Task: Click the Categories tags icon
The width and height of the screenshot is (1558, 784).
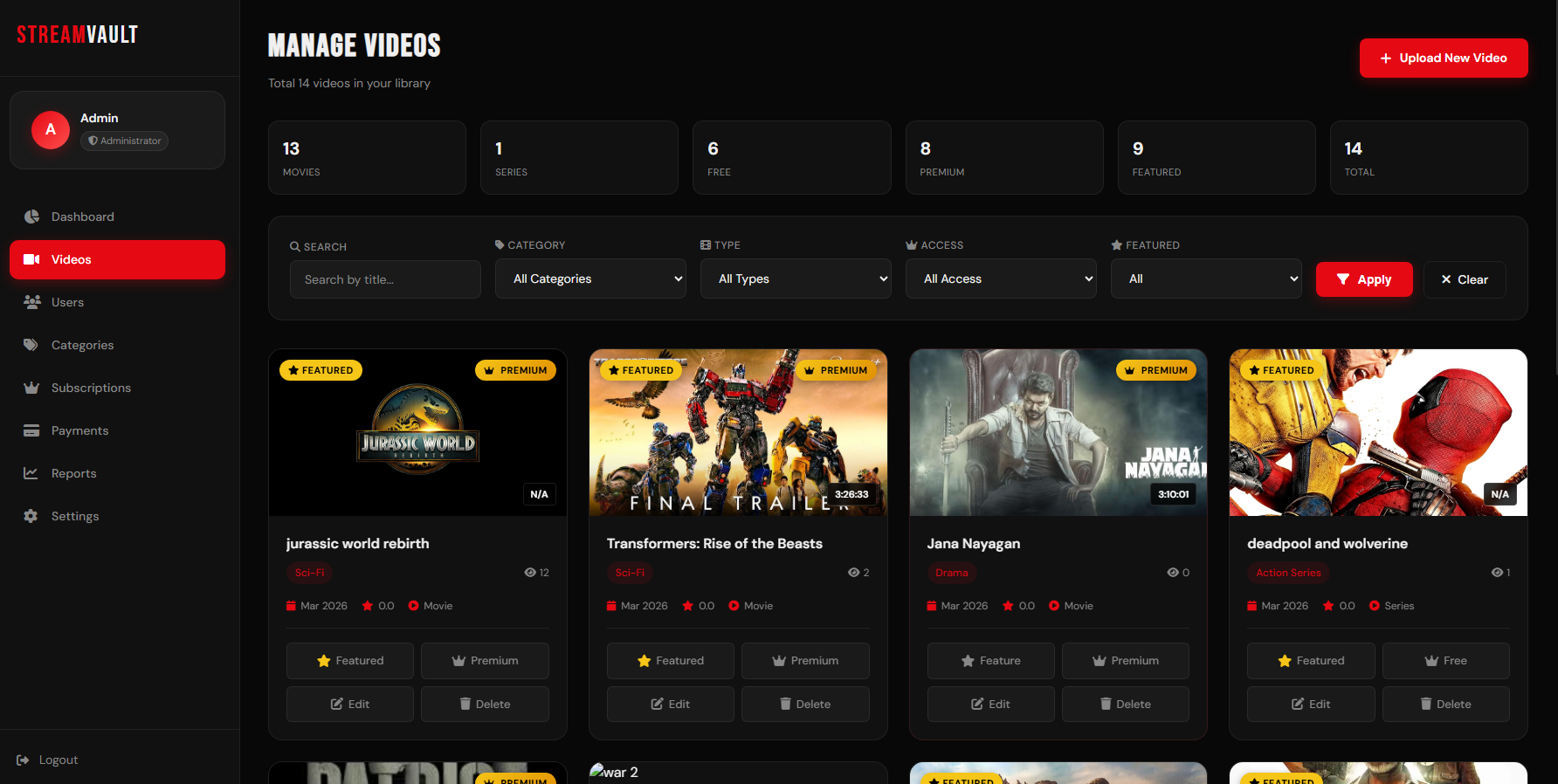Action: point(31,345)
